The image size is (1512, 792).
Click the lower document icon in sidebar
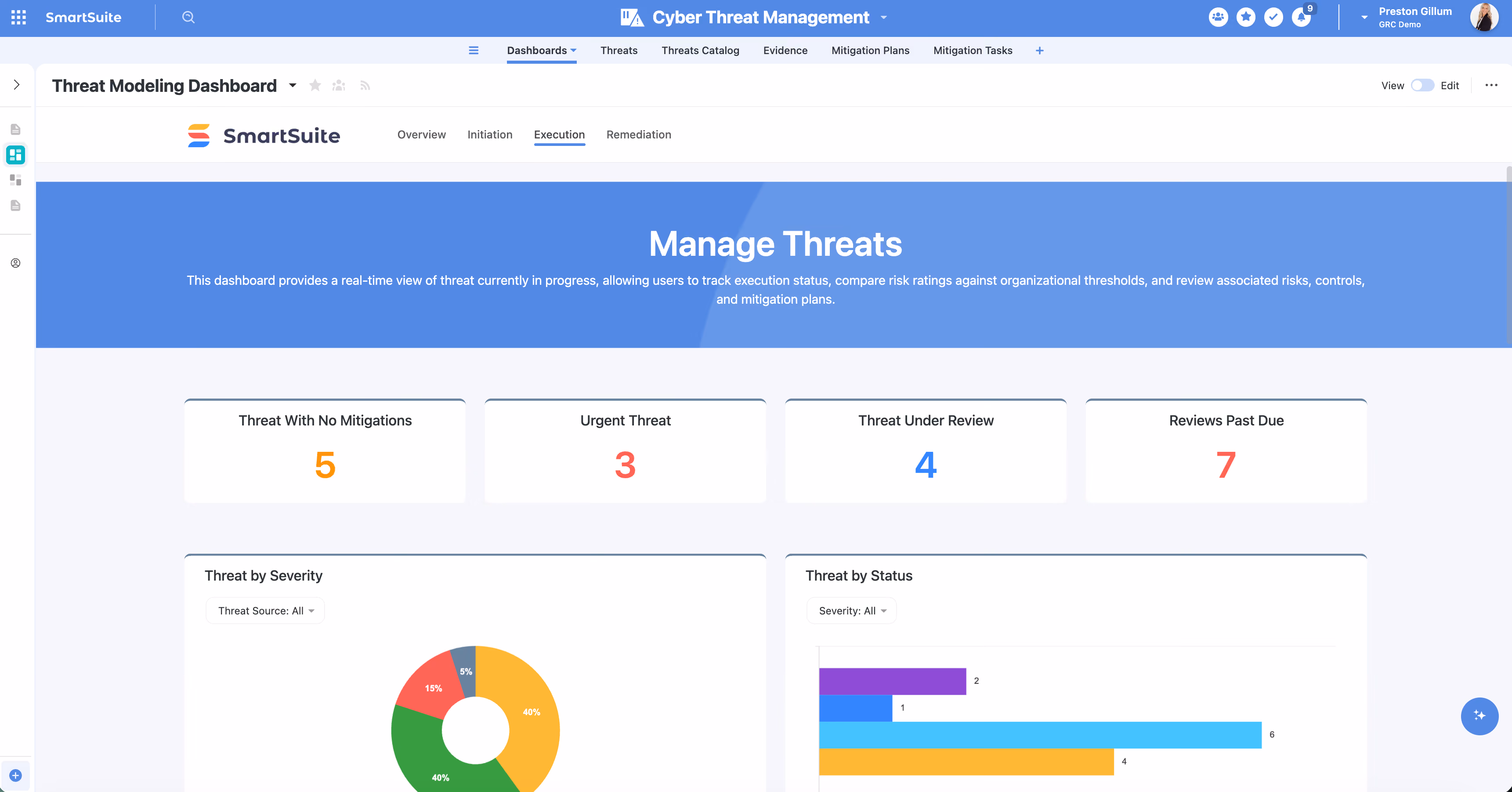(x=16, y=206)
